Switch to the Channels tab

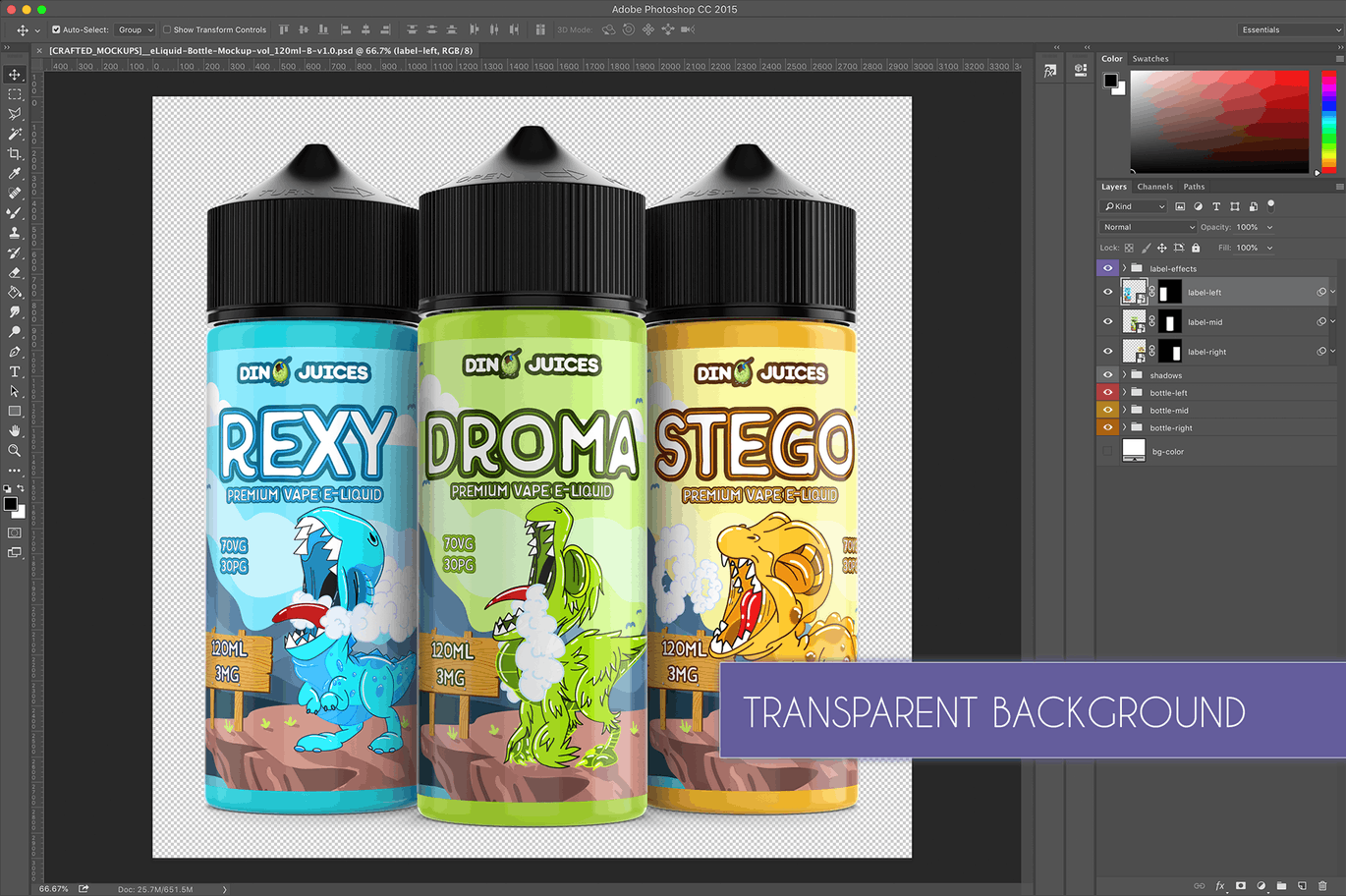coord(1154,186)
